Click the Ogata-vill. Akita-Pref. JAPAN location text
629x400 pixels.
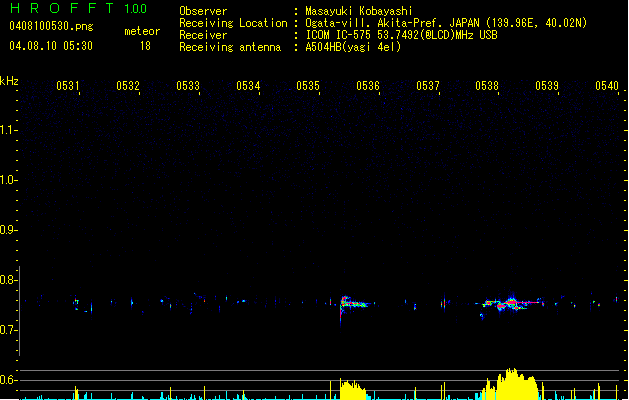pyautogui.click(x=392, y=23)
